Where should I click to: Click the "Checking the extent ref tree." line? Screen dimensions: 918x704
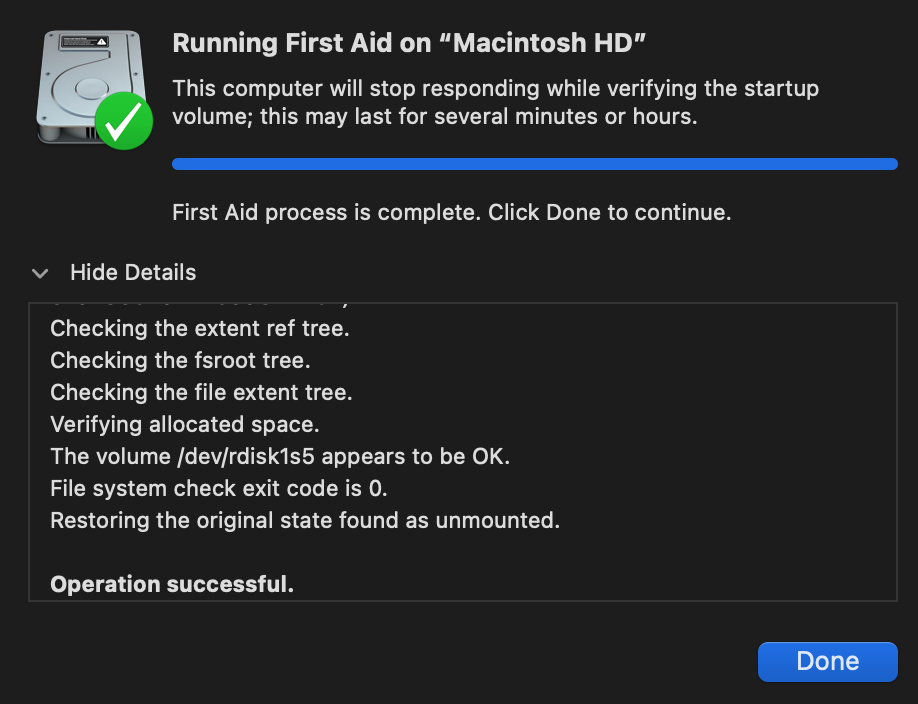200,329
